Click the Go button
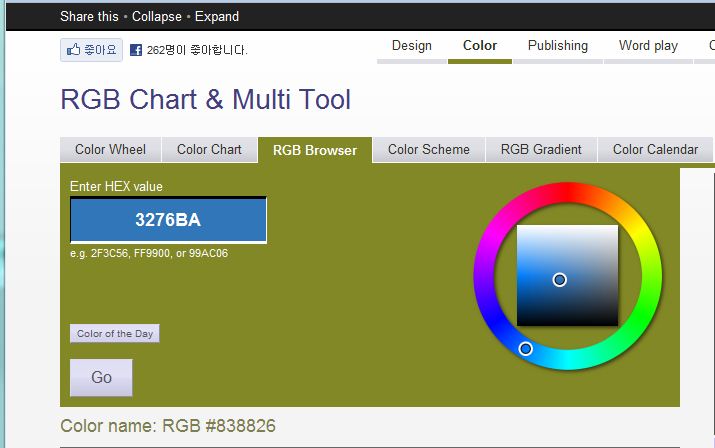This screenshot has height=448, width=715. pyautogui.click(x=101, y=377)
